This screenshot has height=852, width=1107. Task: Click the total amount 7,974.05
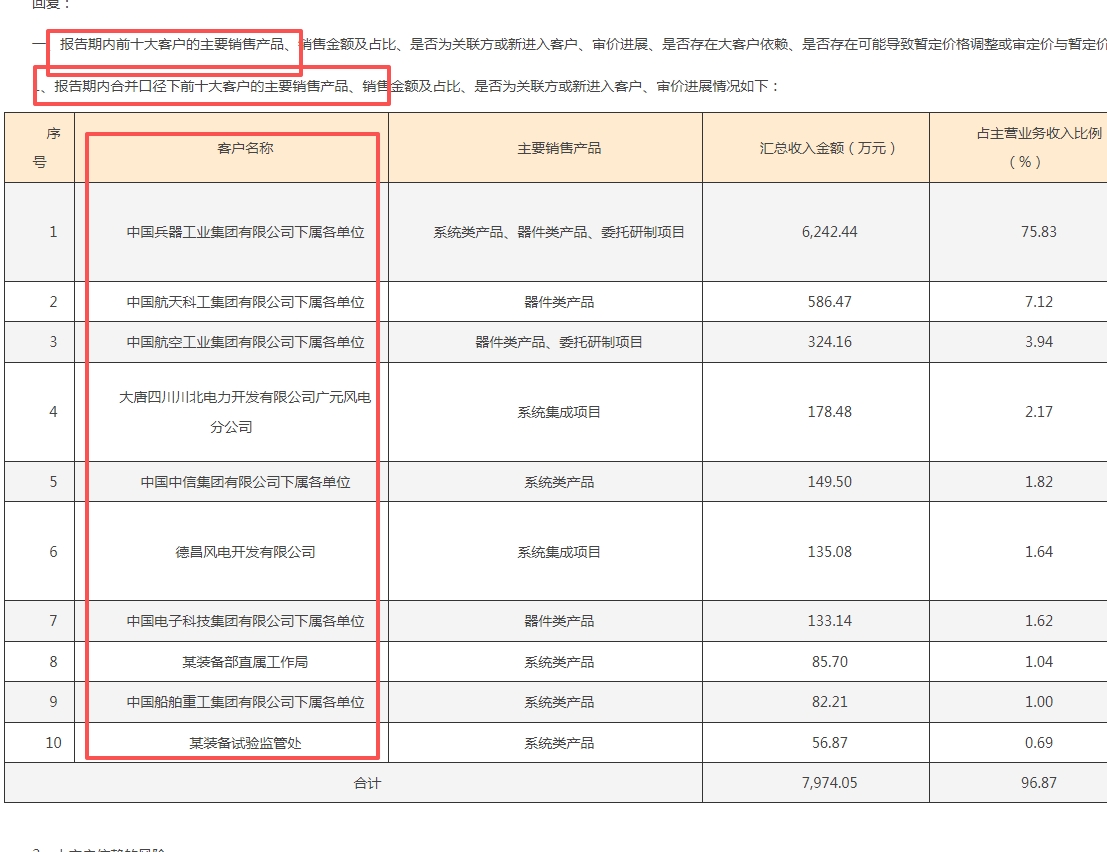coord(829,783)
